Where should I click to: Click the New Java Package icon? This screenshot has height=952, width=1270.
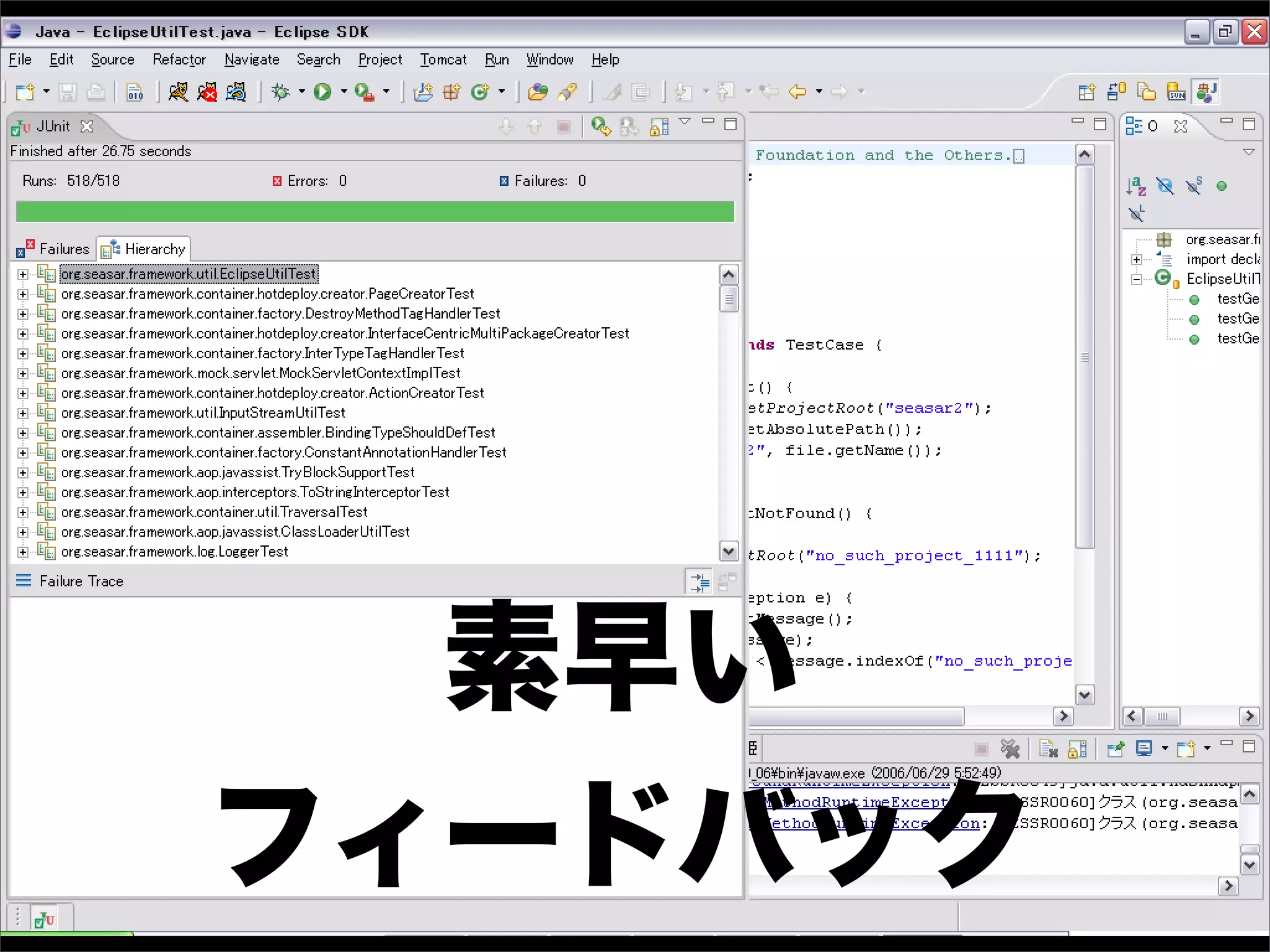(451, 92)
